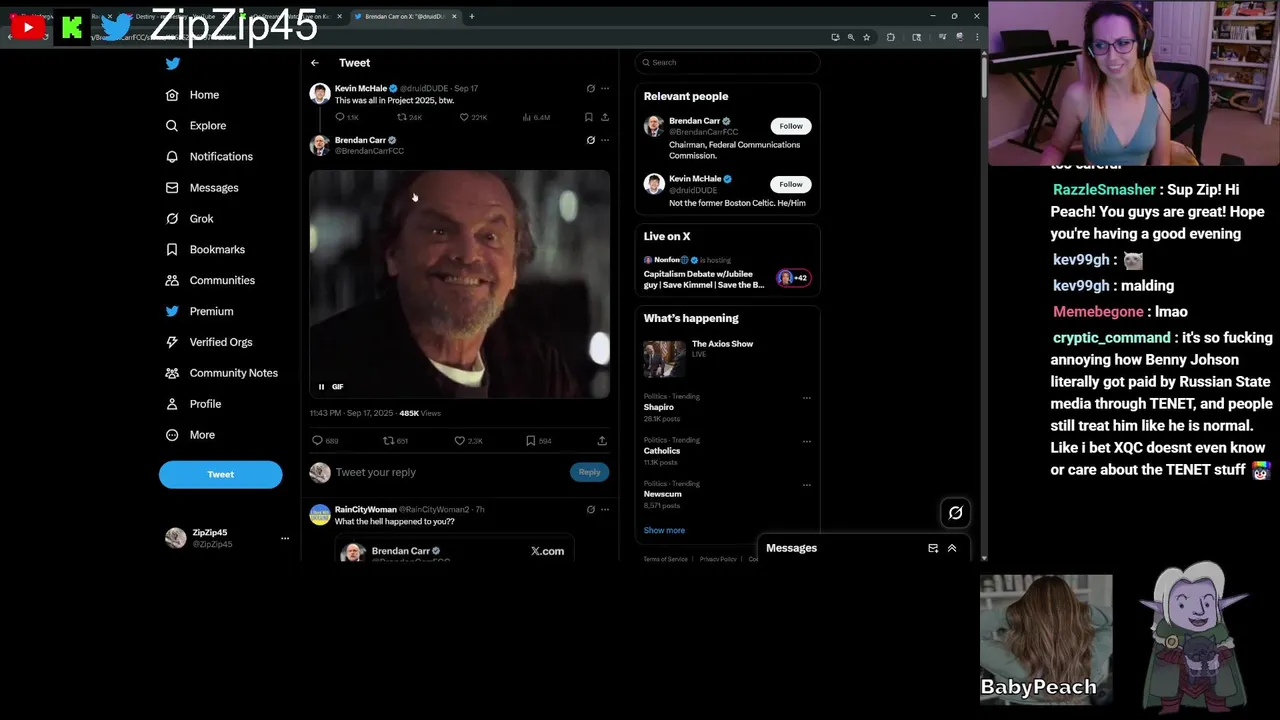1280x720 pixels.
Task: Follow Kevin McHale
Action: [791, 184]
